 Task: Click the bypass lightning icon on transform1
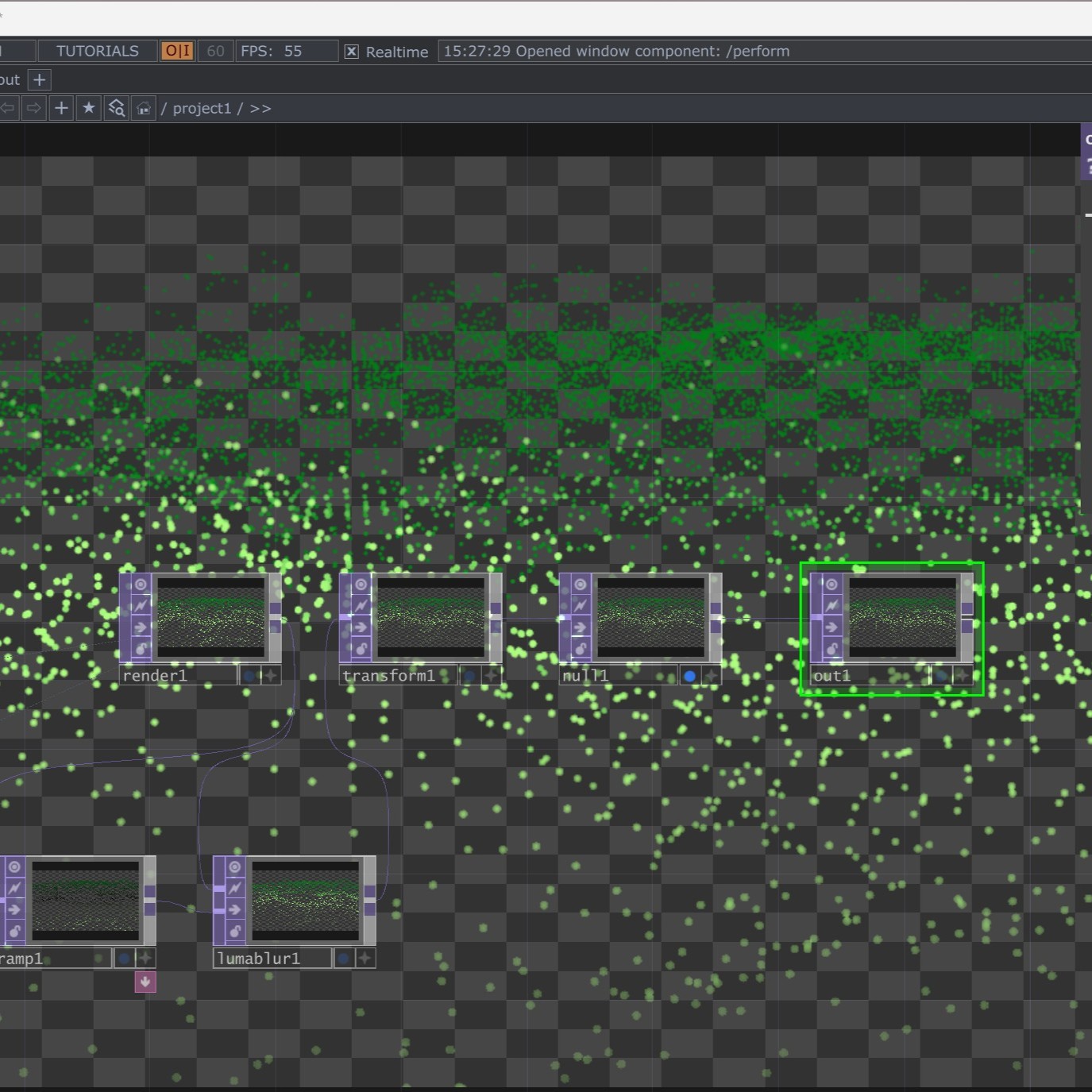pos(361,605)
